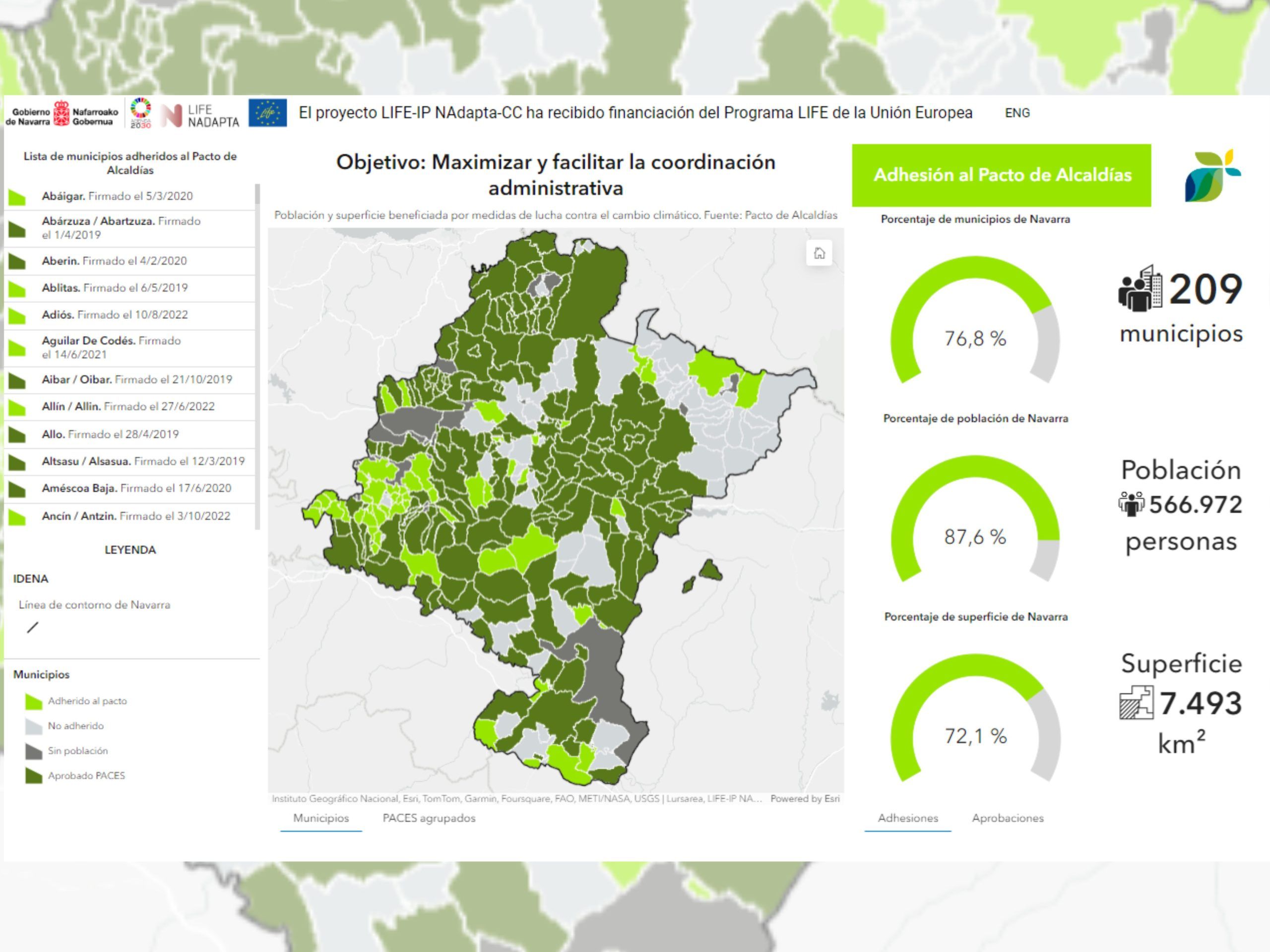Click the symbol beside Ancín / Antzin
Screen dimensions: 1270x952
[x=17, y=517]
